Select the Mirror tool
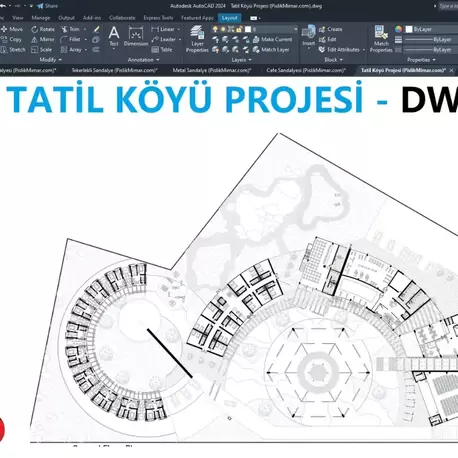 [x=43, y=39]
